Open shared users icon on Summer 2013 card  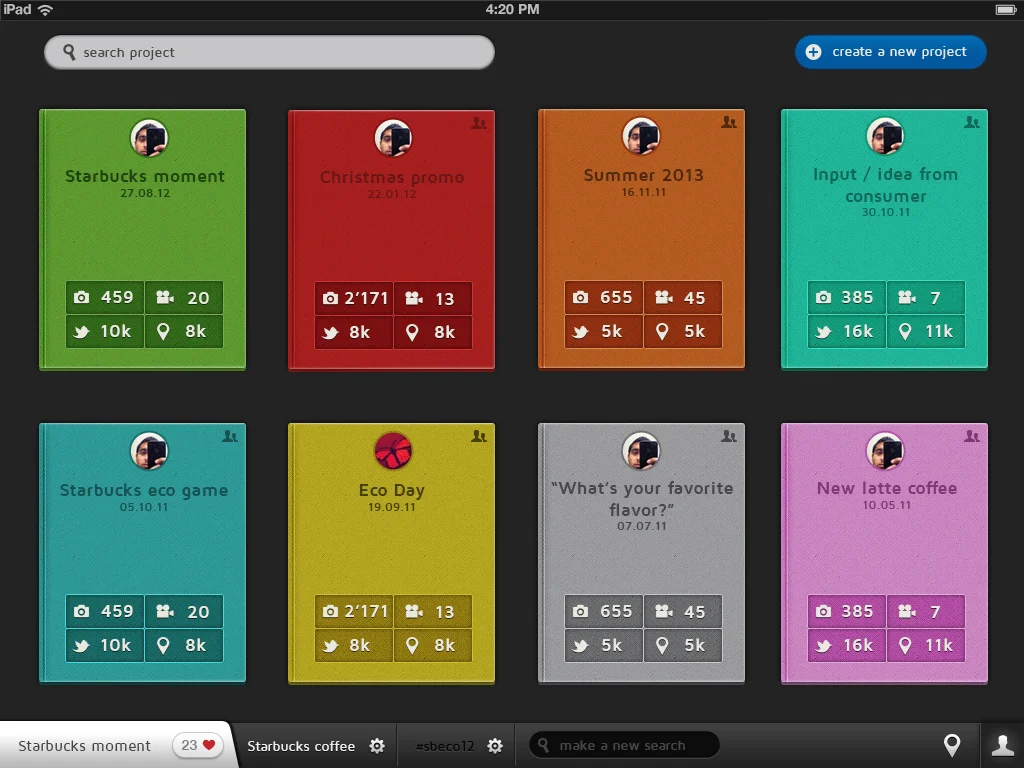(x=729, y=122)
